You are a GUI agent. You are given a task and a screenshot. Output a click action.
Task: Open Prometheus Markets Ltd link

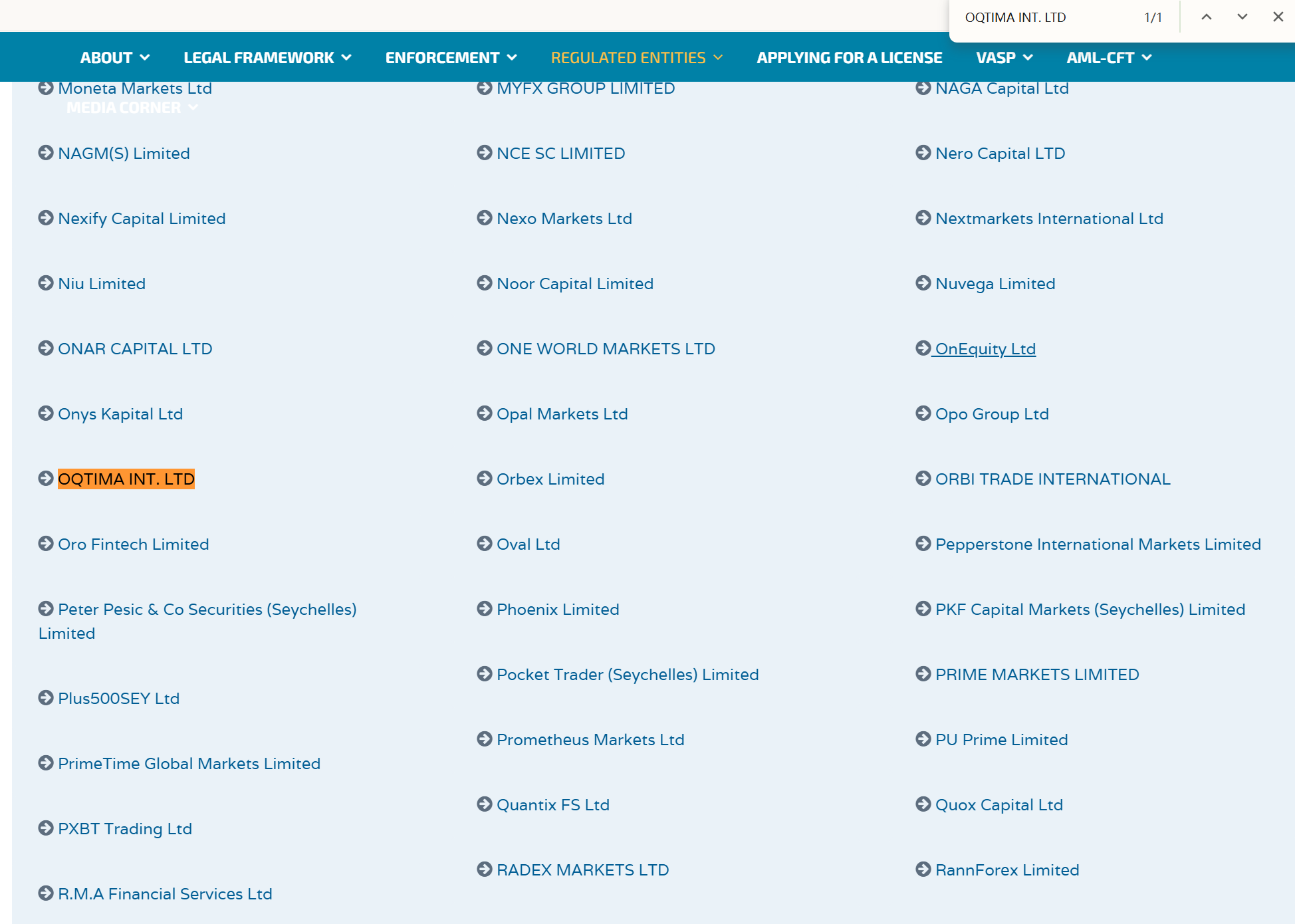[590, 740]
